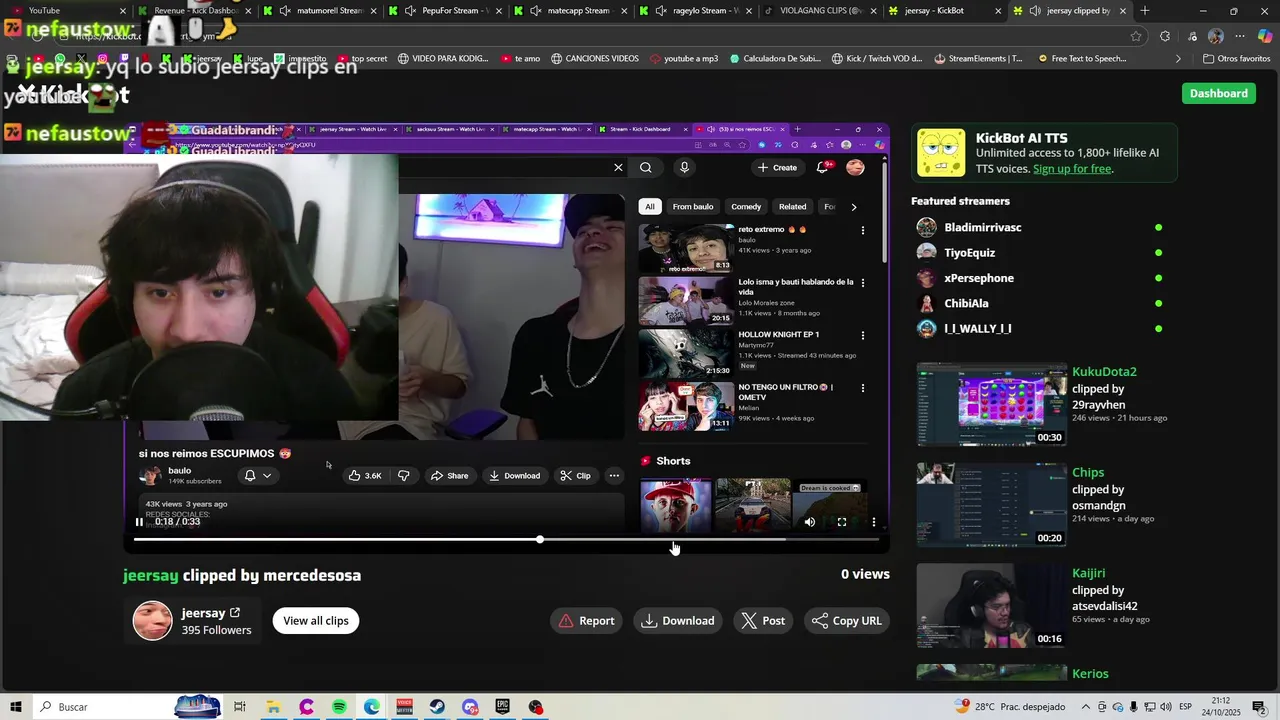Open the browser extensions icon
The image size is (1280, 720).
1165,36
